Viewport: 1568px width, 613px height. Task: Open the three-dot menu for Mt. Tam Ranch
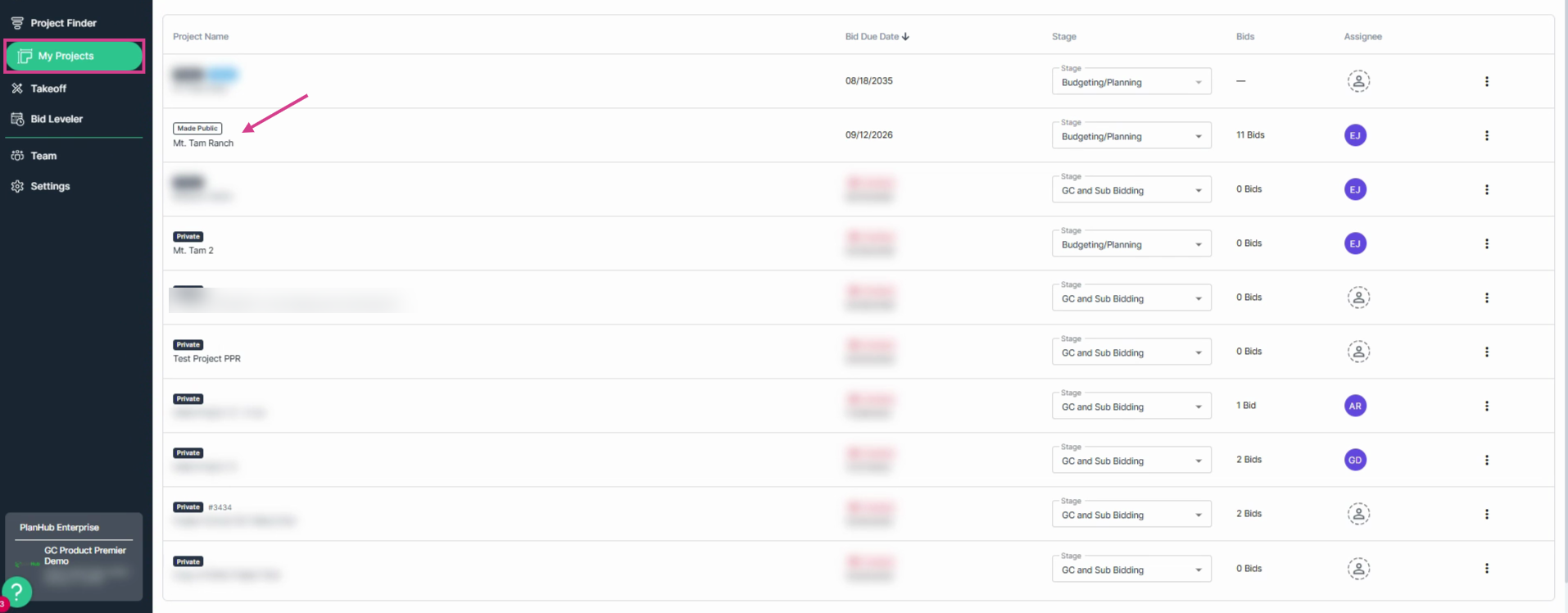point(1486,135)
